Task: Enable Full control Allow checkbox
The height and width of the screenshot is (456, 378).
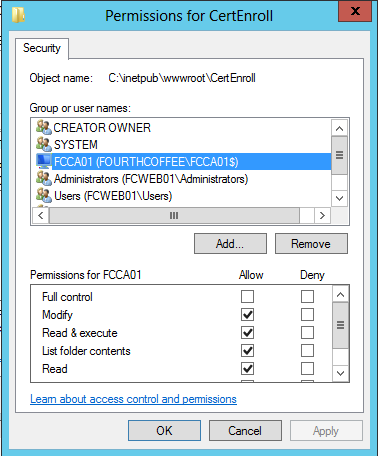Action: tap(247, 296)
